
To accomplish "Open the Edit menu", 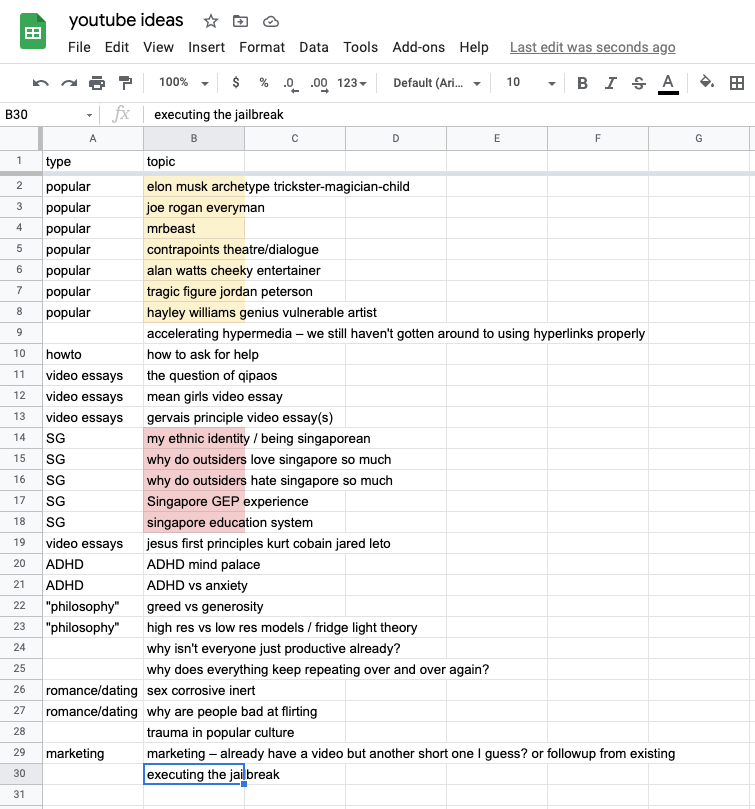I will tap(117, 47).
